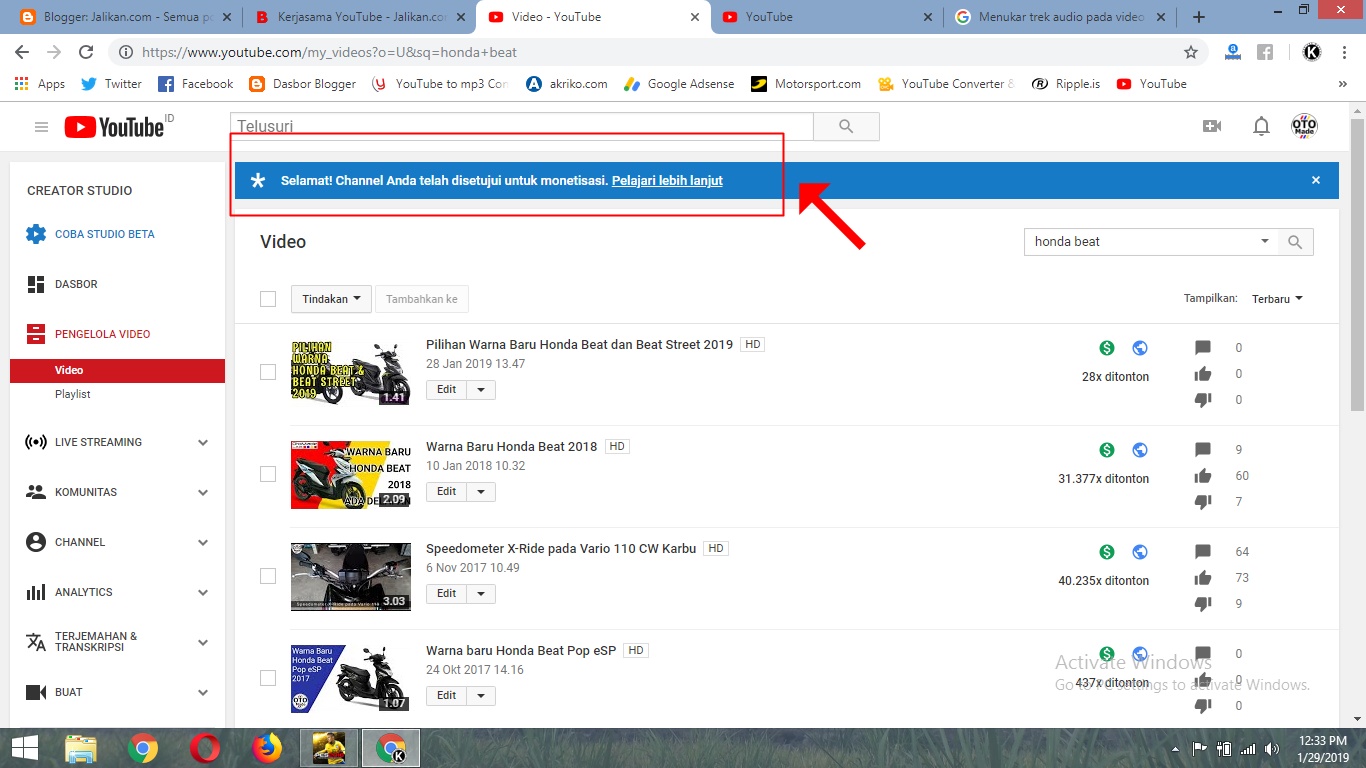Open video title Speedometer X-Ride pada Vario 110 CW Karbu
The image size is (1366, 768).
click(561, 548)
